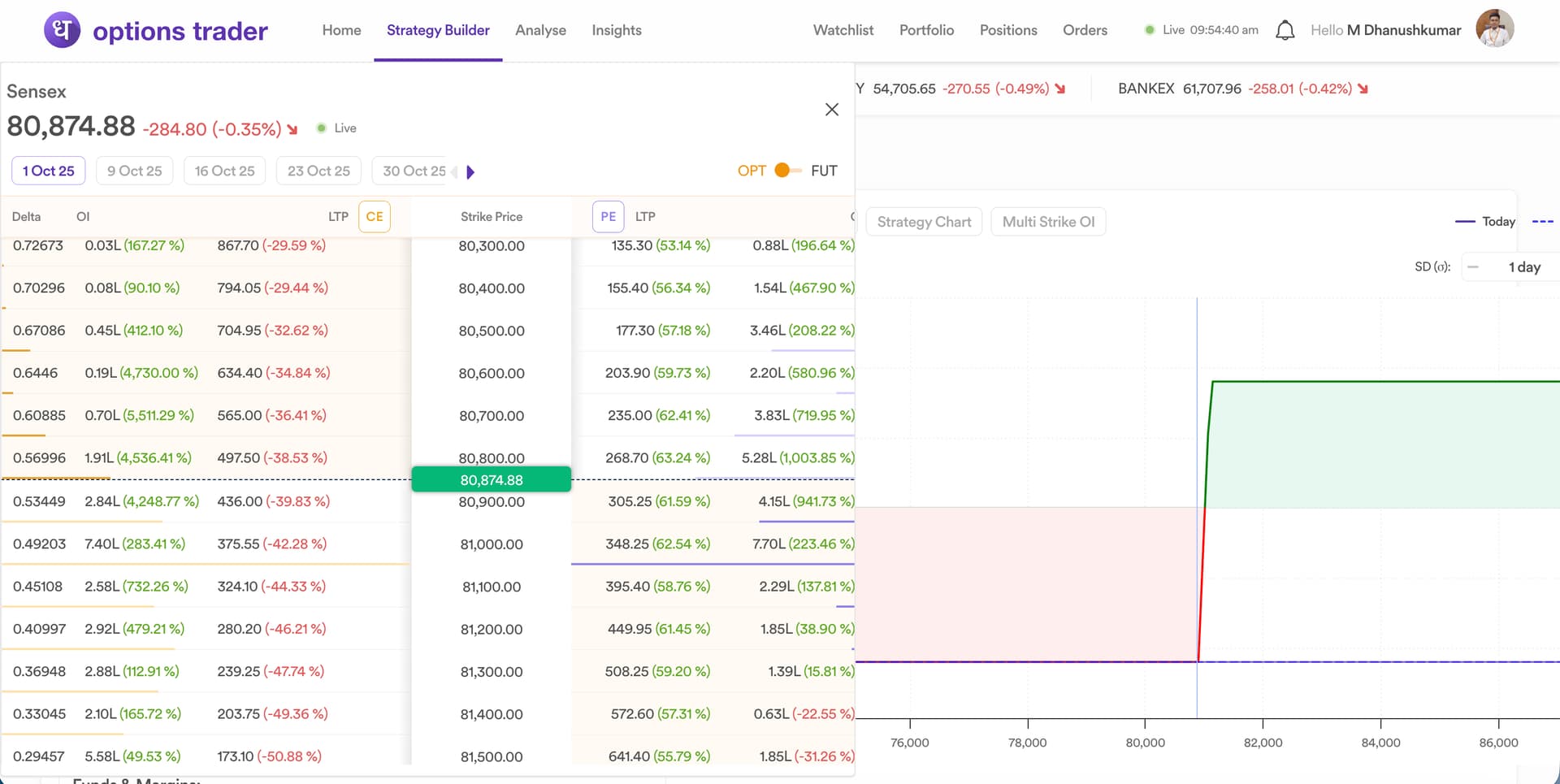Open the Insights menu item
The width and height of the screenshot is (1560, 784).
(616, 30)
